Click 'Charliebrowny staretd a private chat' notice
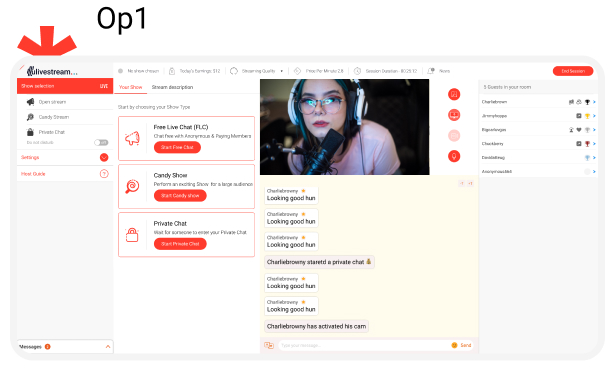Screen dimensions: 615x371 [319, 262]
